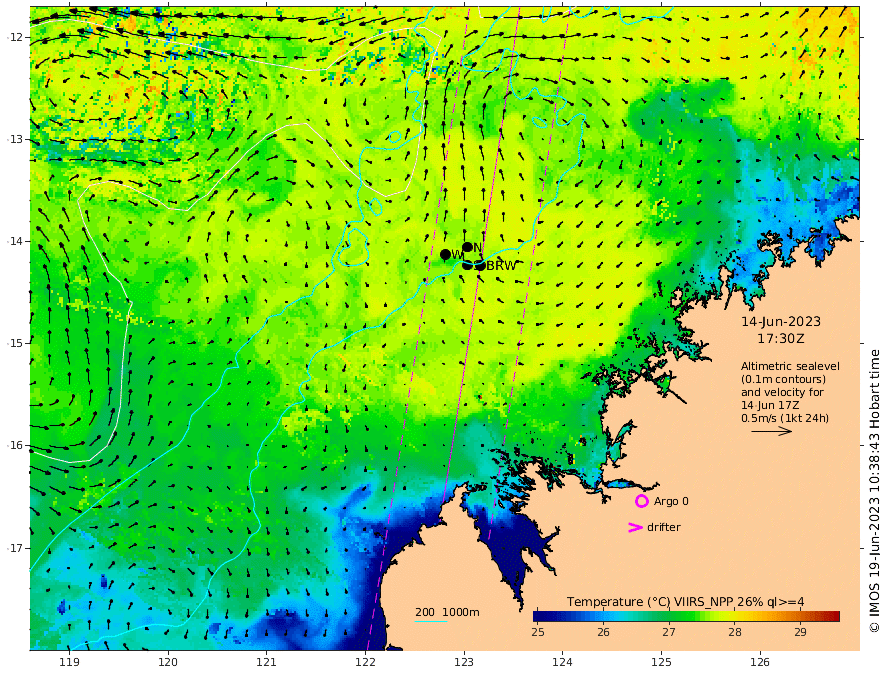Image resolution: width=880 pixels, height=680 pixels.
Task: Click the colorbar tick label 29
Action: [800, 632]
